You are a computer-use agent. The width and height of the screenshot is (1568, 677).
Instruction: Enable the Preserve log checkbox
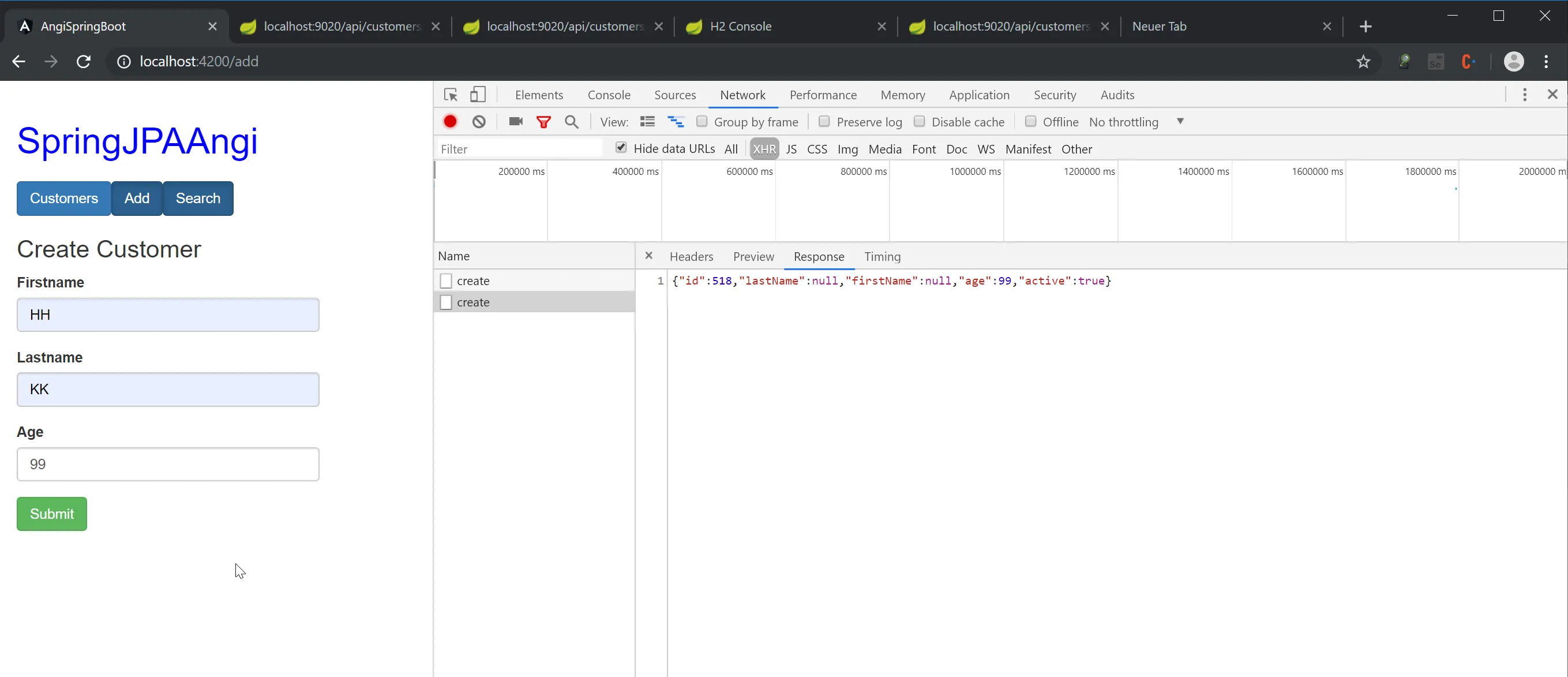(824, 122)
